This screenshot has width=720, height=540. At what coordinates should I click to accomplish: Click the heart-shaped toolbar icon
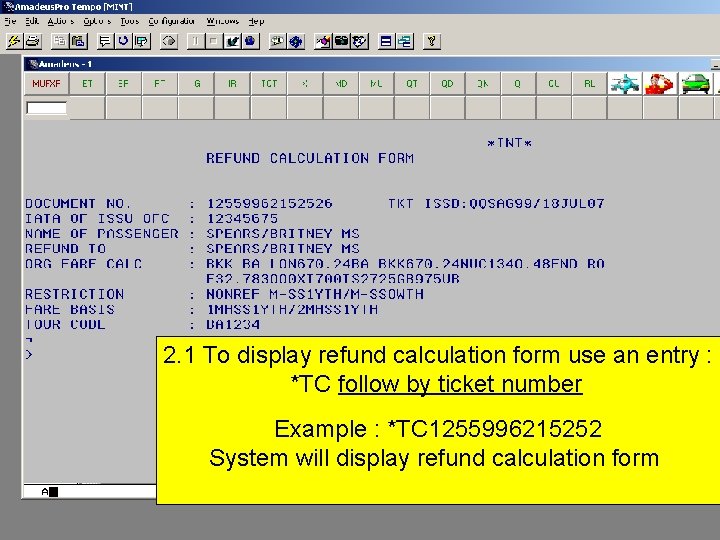tap(360, 41)
